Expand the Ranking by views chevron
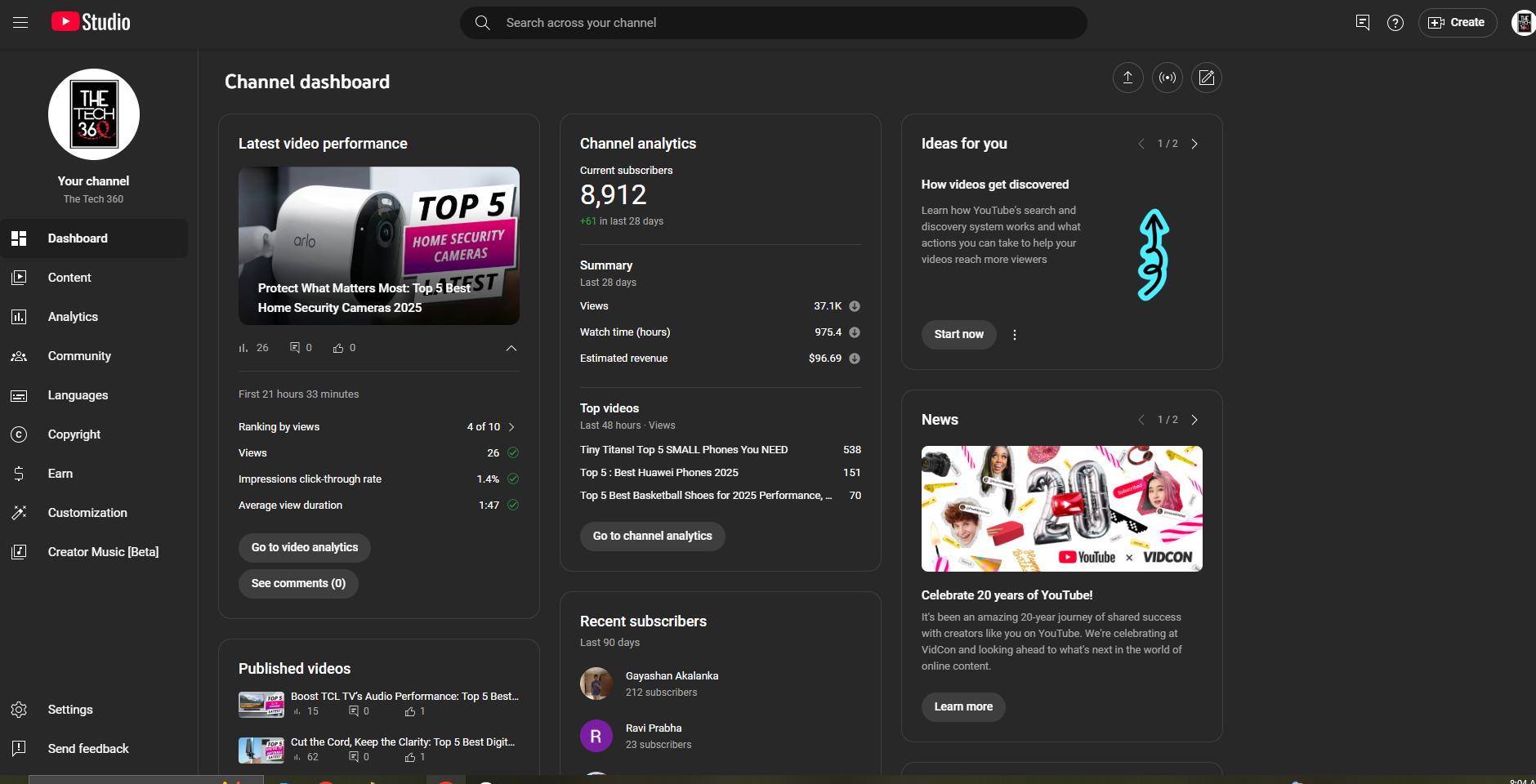1536x784 pixels. click(512, 427)
